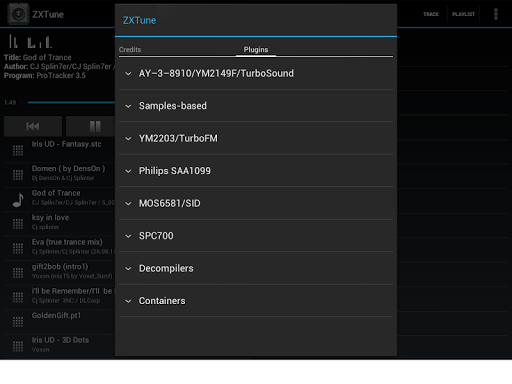Click the spectrum visualizer bars

click(30, 42)
